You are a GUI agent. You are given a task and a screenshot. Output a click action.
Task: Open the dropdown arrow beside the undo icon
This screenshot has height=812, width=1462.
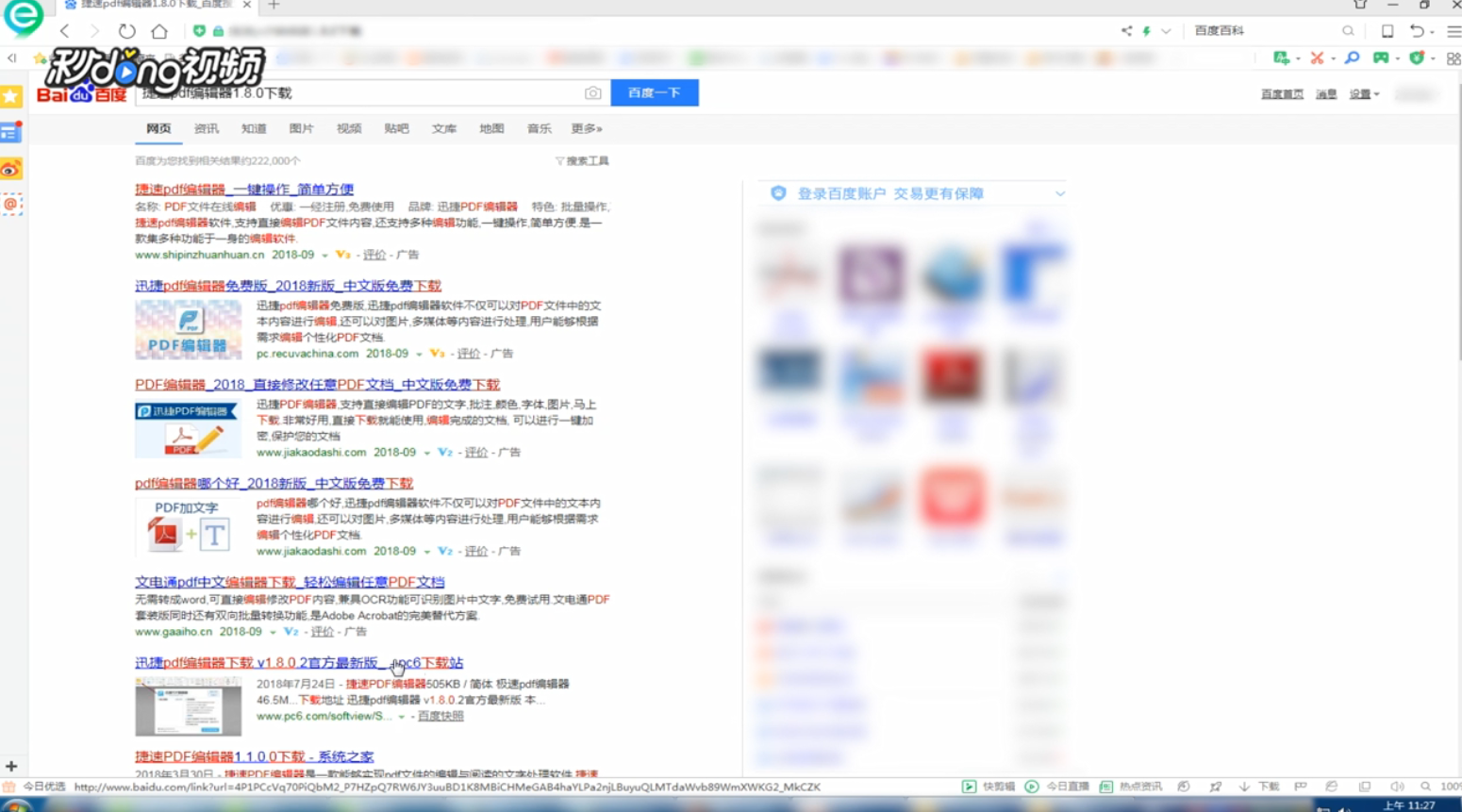(1432, 32)
